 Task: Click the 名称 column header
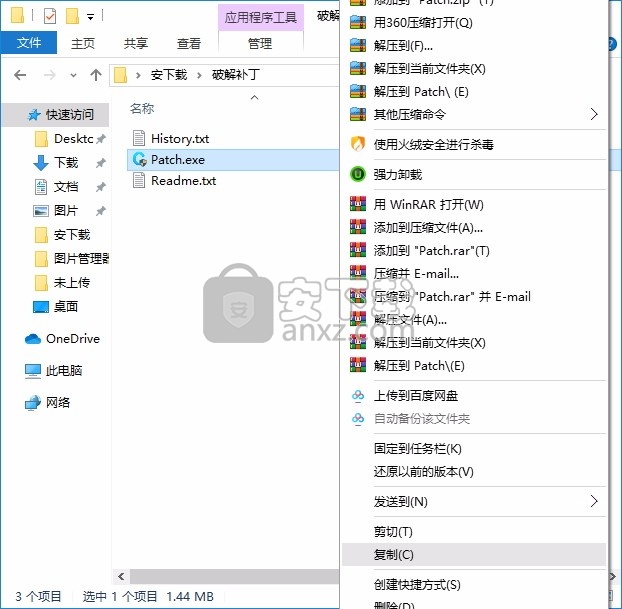coord(142,108)
